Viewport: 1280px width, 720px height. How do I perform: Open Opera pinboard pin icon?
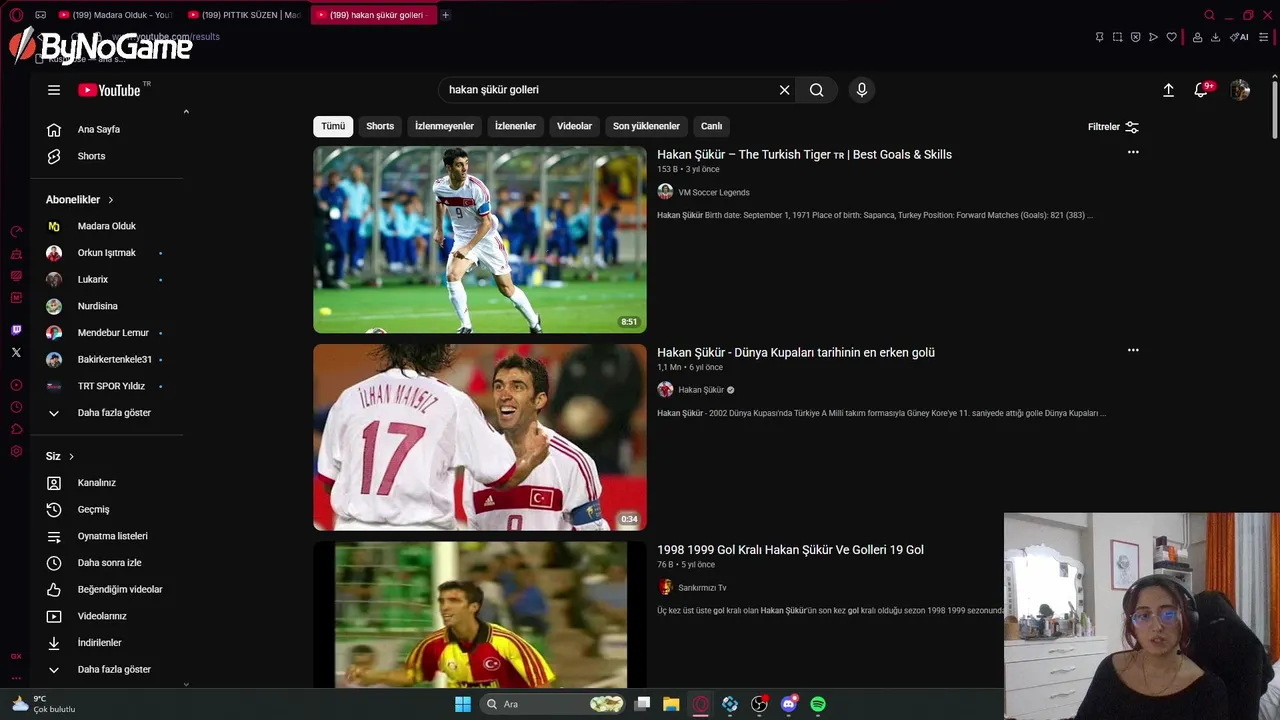tap(1099, 37)
